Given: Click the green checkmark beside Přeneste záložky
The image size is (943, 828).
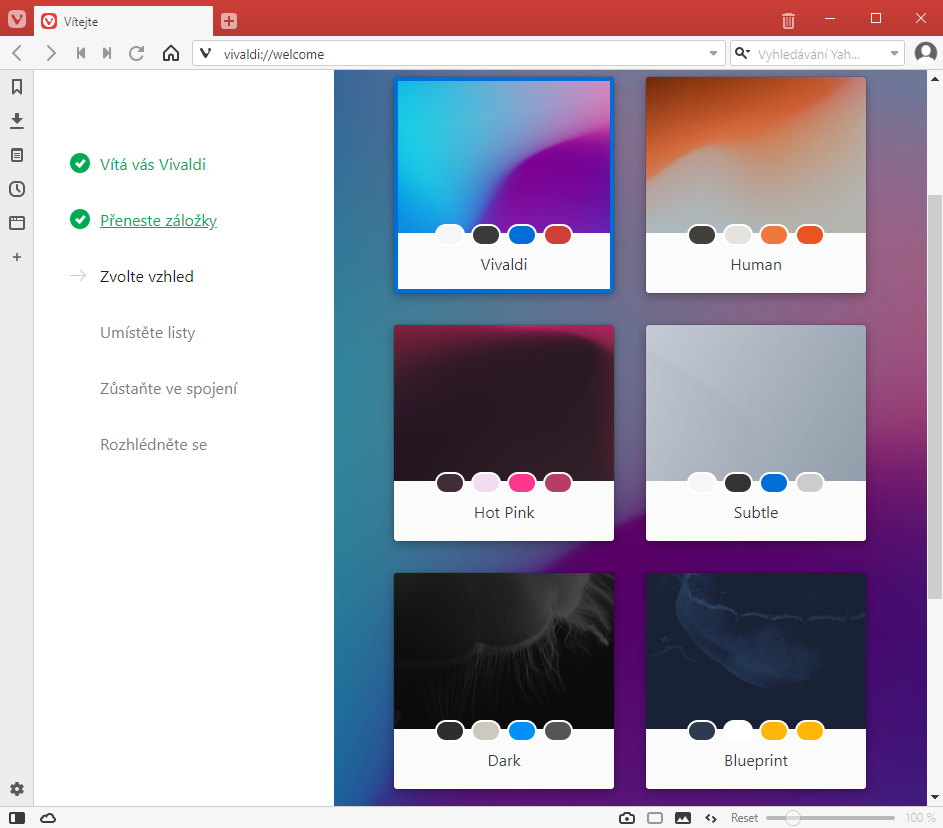Looking at the screenshot, I should (80, 219).
